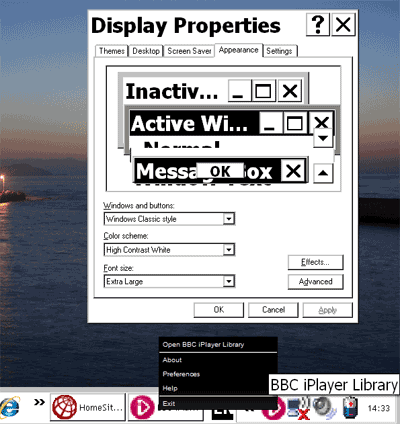Cancel the Display Properties dialog
This screenshot has height=424, width=400.
pos(273,310)
